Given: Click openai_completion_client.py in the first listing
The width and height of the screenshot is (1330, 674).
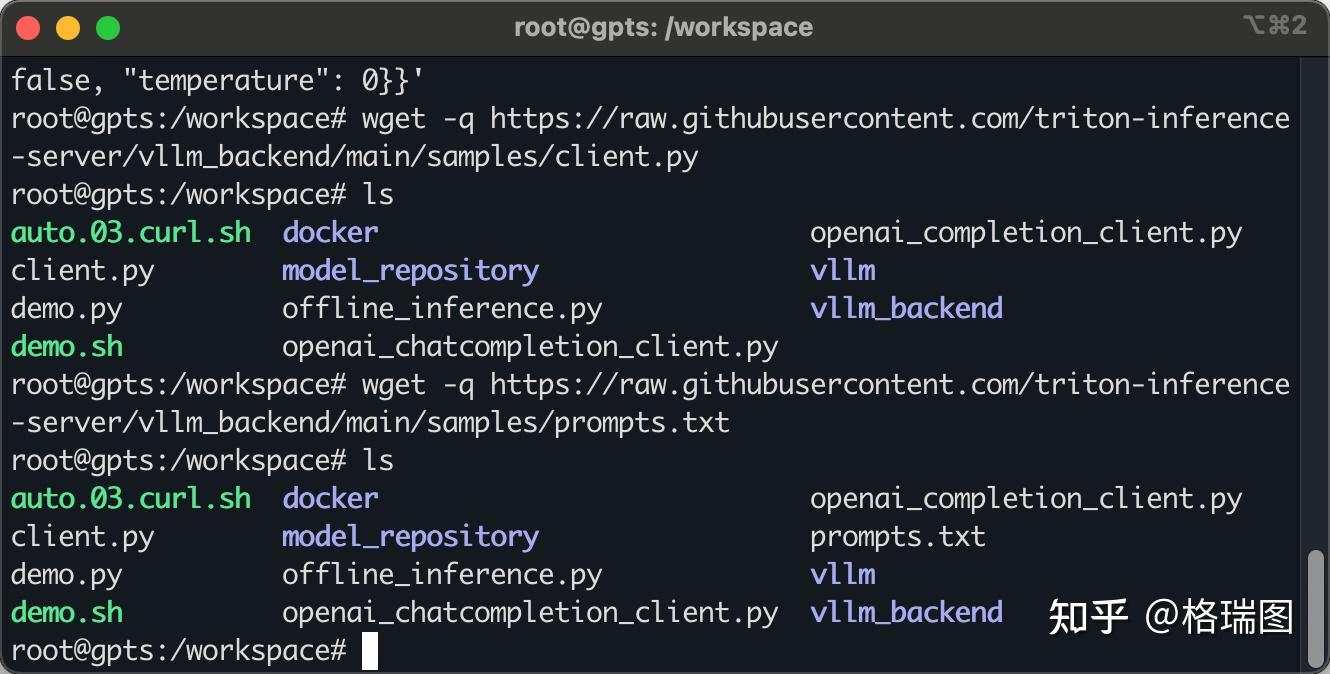Looking at the screenshot, I should coord(1025,233).
